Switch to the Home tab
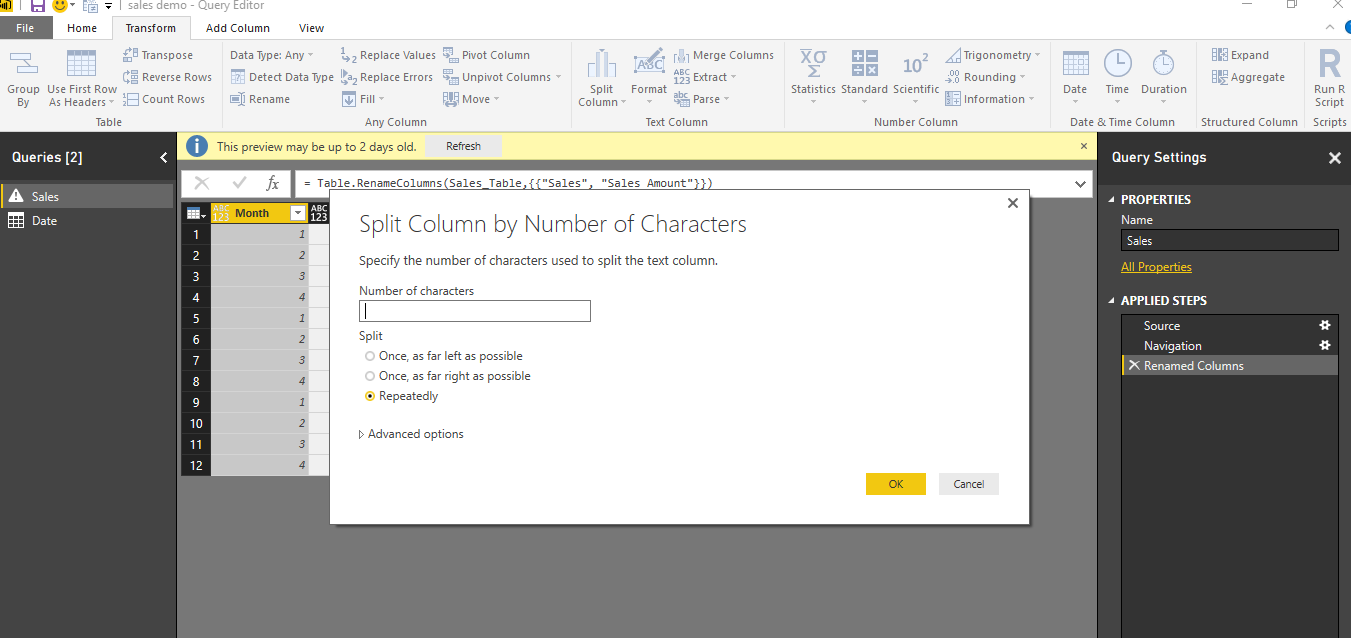Viewport: 1351px width, 638px height. pyautogui.click(x=82, y=28)
